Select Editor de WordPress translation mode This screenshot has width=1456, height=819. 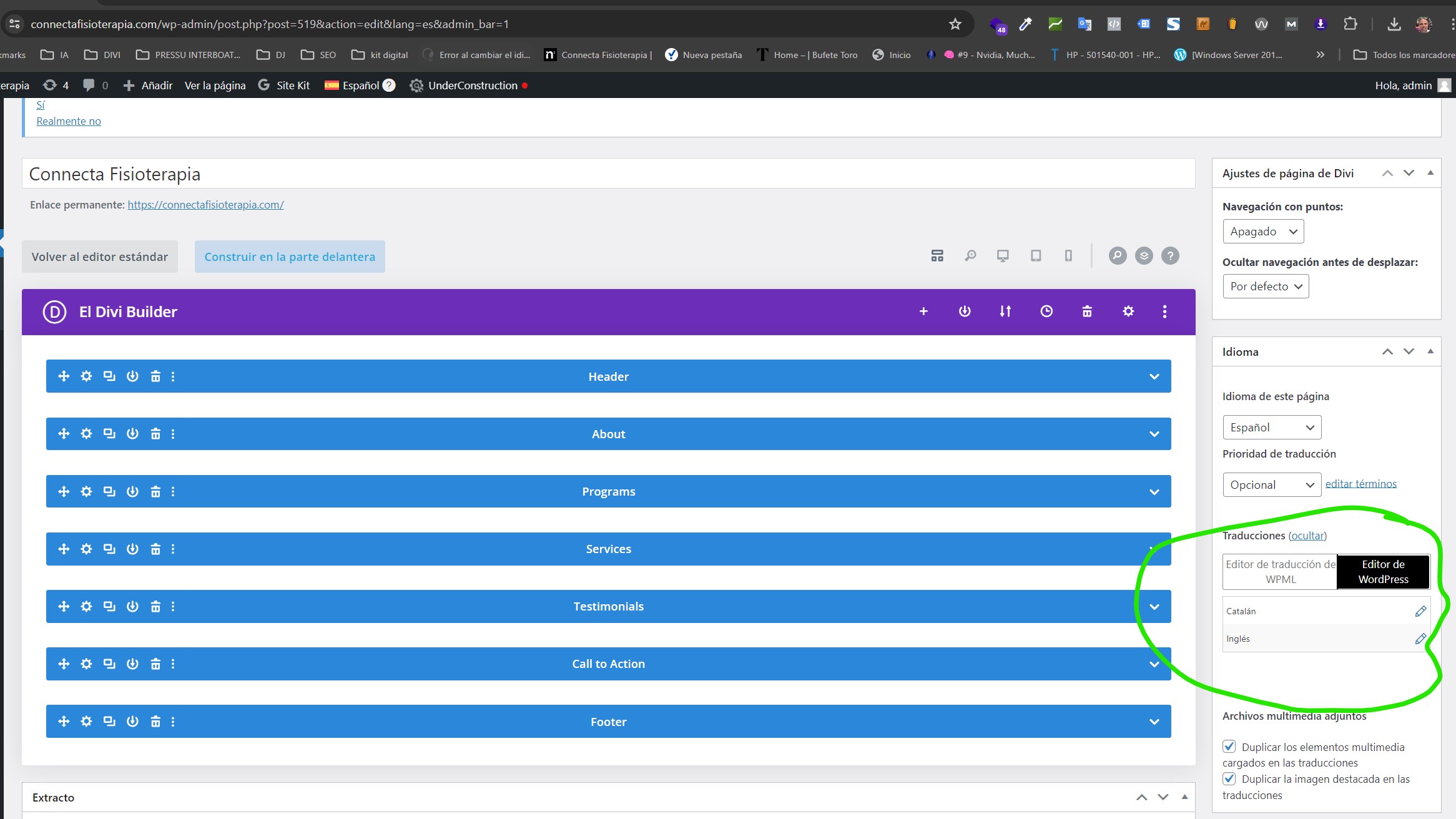(x=1383, y=571)
